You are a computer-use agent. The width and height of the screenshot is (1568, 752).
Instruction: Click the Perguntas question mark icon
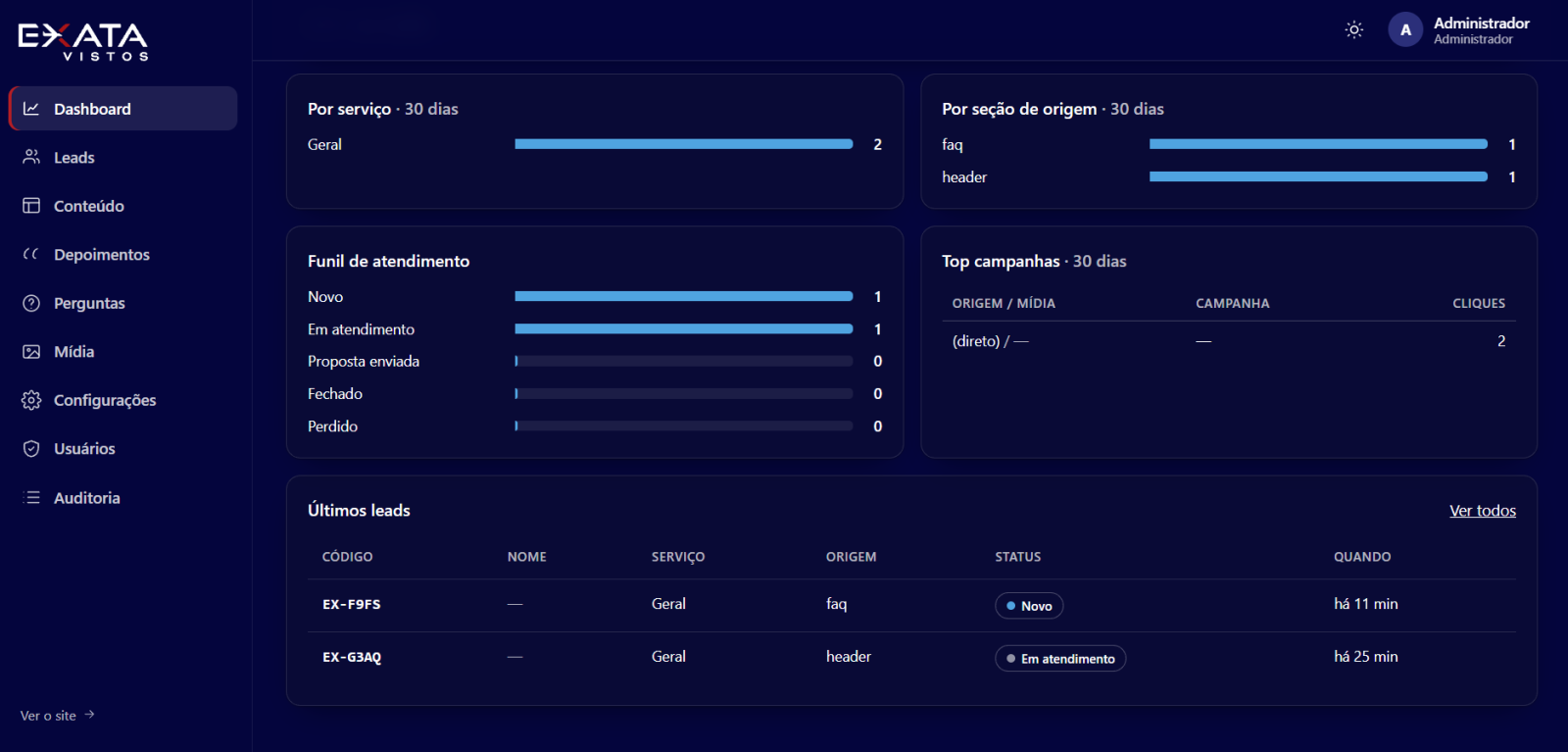tap(31, 303)
